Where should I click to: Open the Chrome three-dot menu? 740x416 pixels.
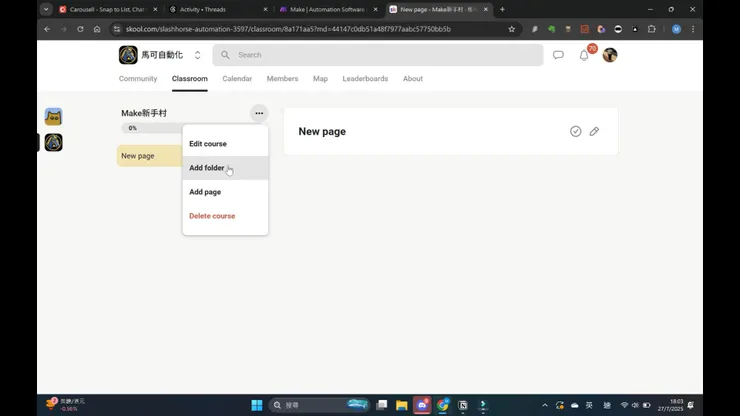pos(693,29)
